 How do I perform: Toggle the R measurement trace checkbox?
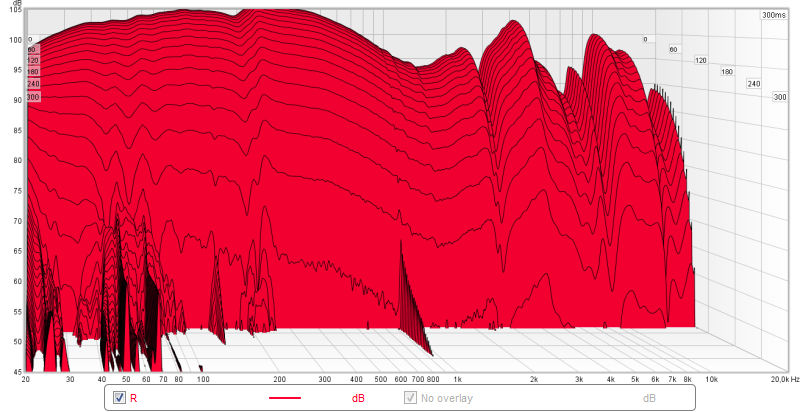(x=120, y=398)
